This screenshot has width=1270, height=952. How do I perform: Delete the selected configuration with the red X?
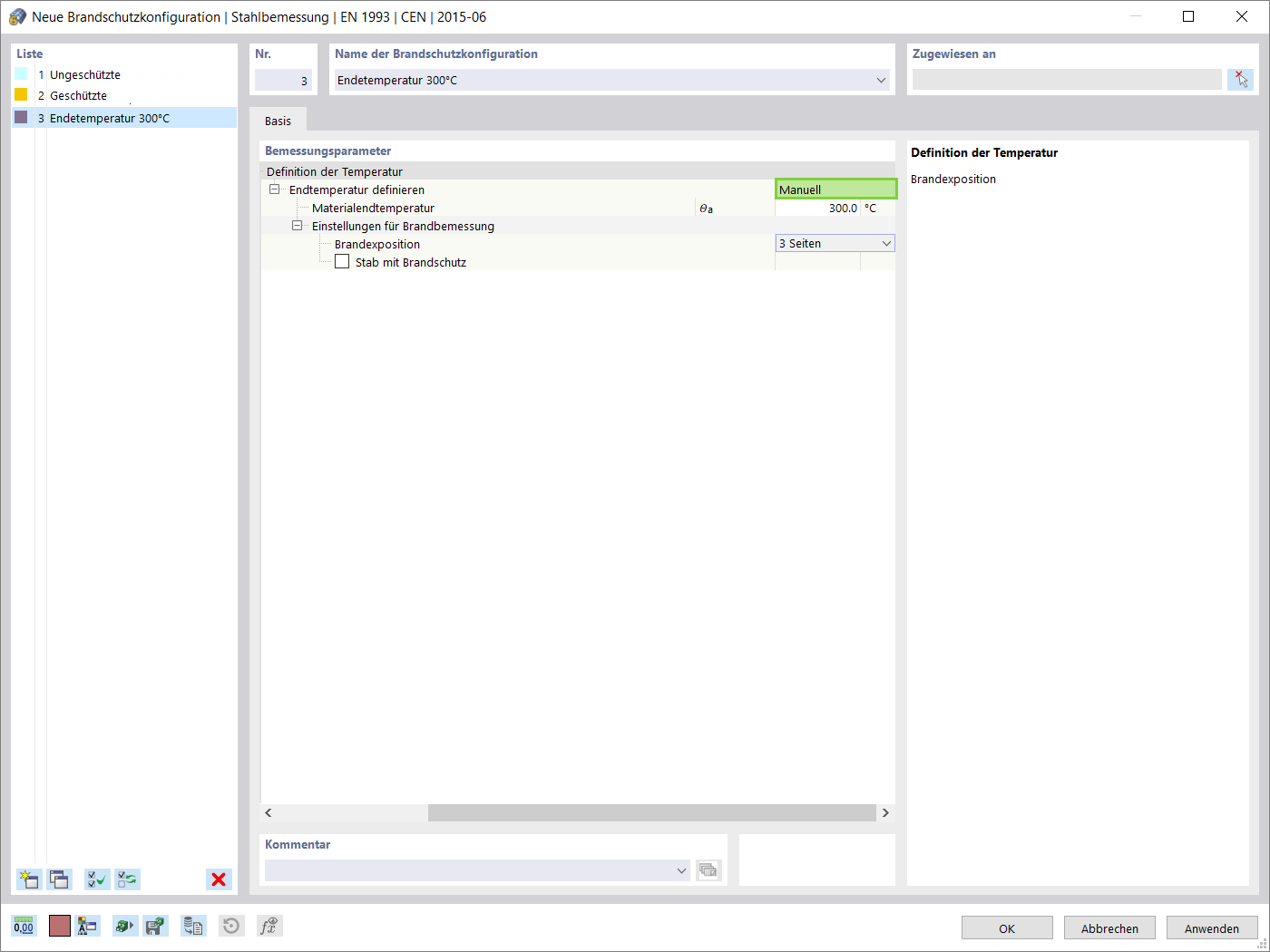tap(219, 879)
